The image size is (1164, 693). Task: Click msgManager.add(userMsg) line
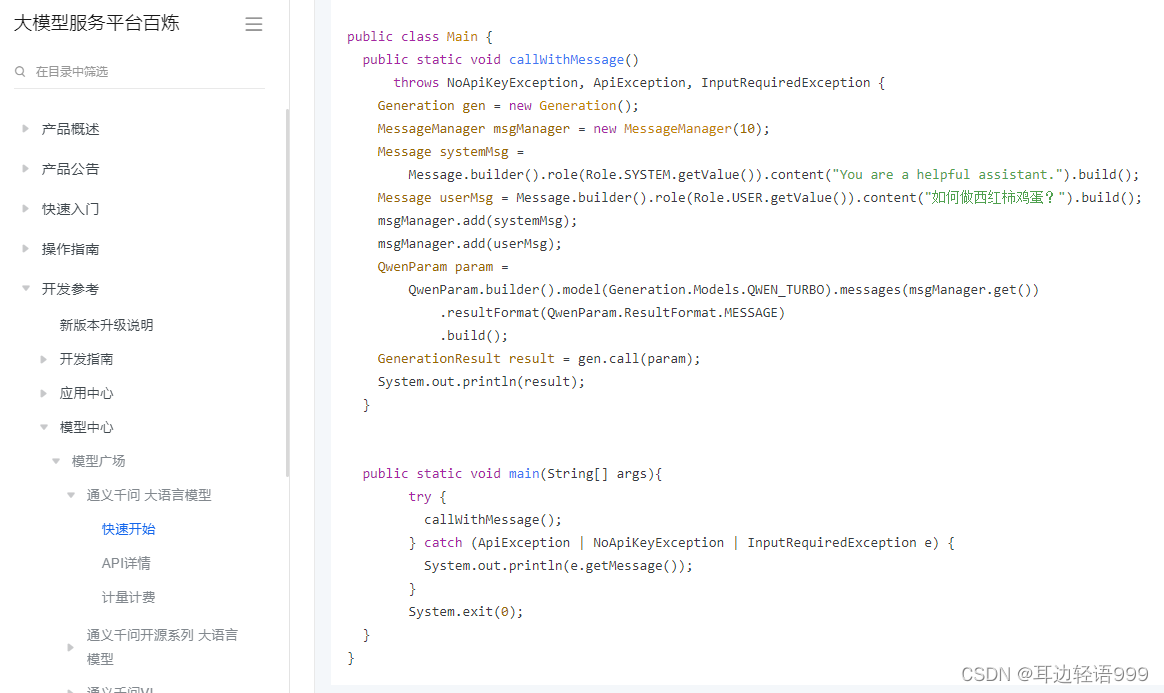pyautogui.click(x=469, y=244)
